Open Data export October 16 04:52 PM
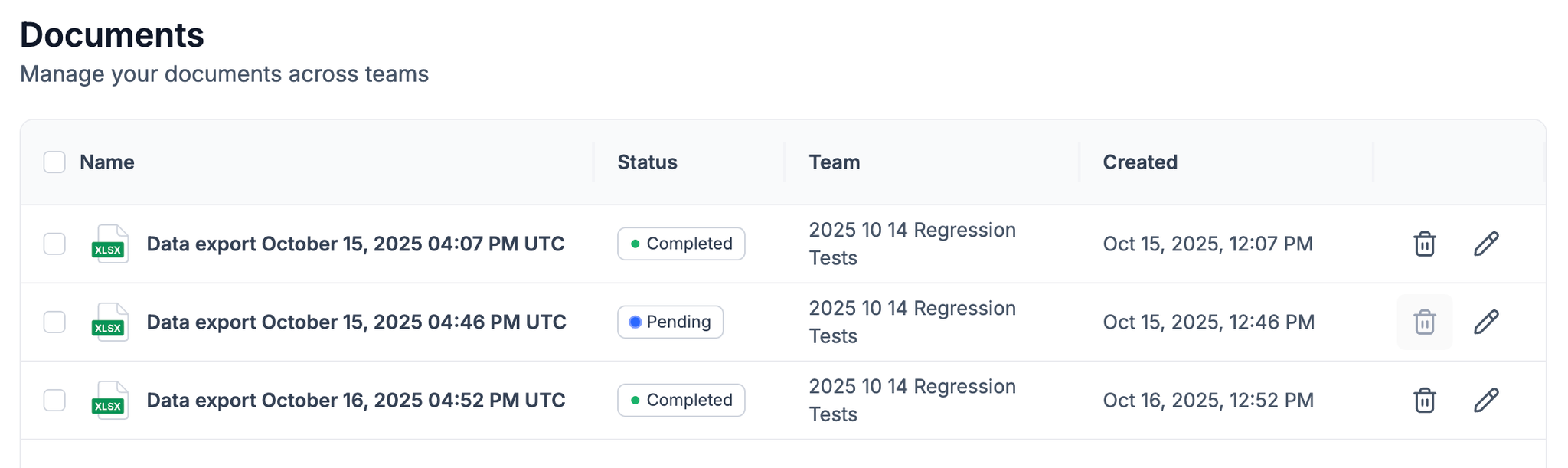The image size is (1568, 468). (355, 400)
